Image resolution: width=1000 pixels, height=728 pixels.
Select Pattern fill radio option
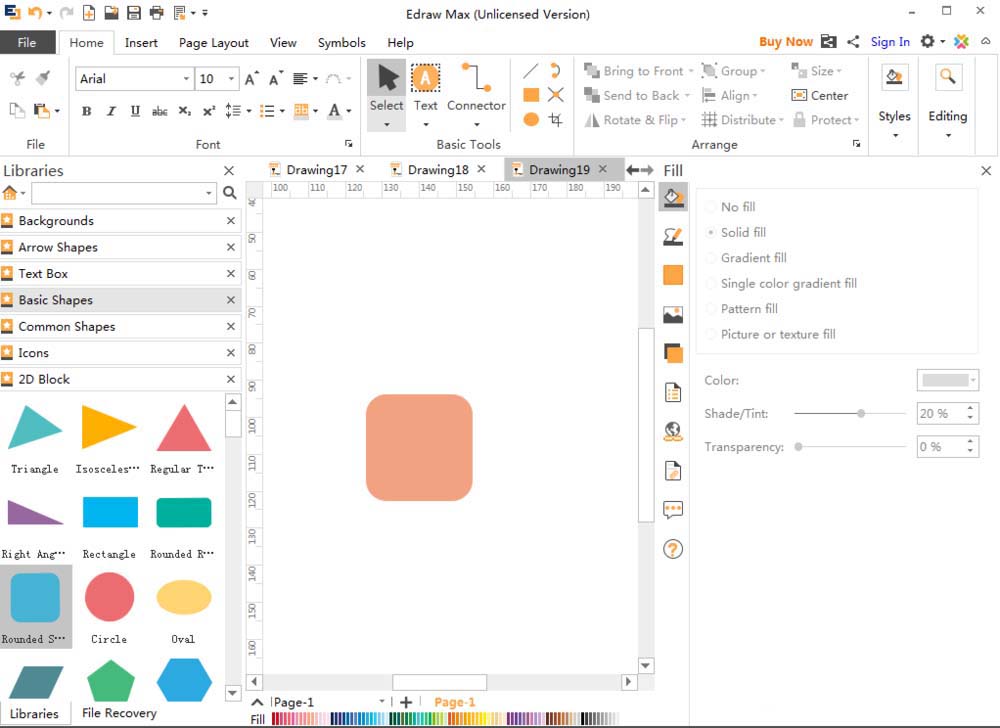point(711,309)
